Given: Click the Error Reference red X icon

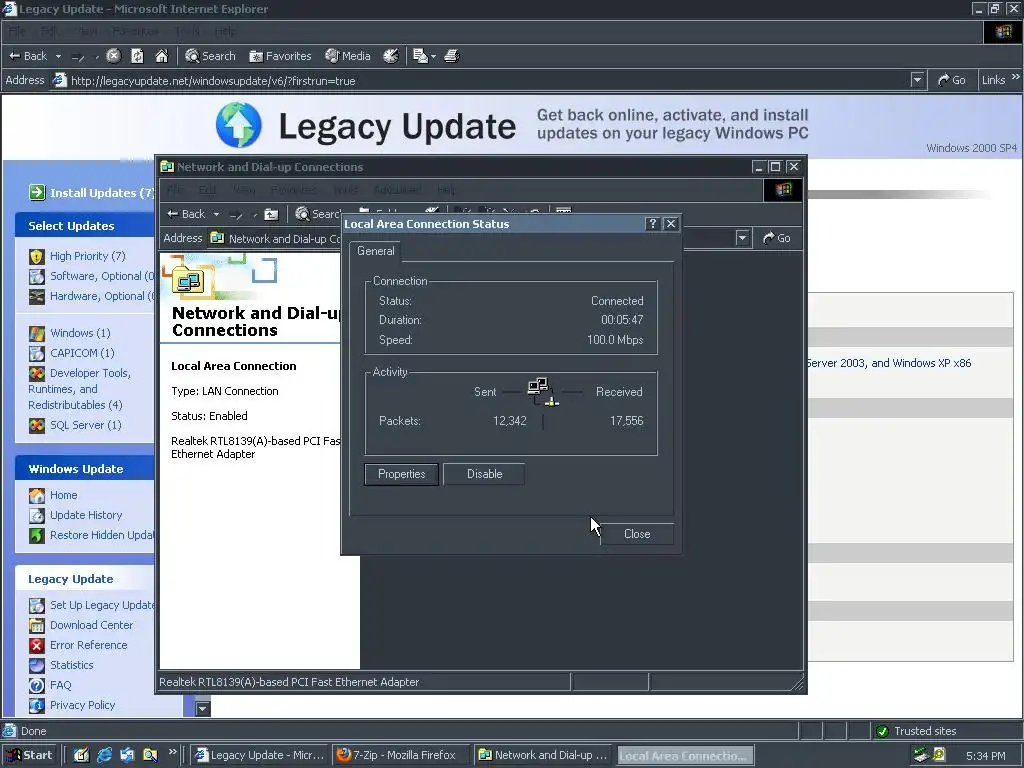Looking at the screenshot, I should [x=37, y=645].
